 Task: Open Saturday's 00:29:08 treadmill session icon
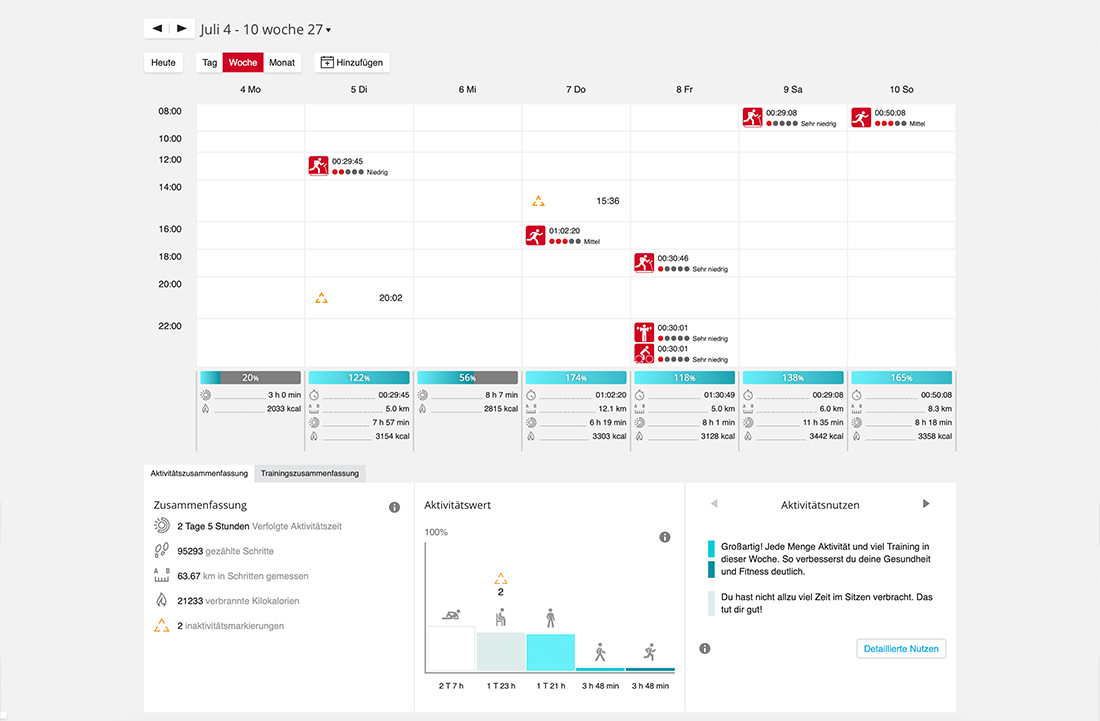point(753,117)
